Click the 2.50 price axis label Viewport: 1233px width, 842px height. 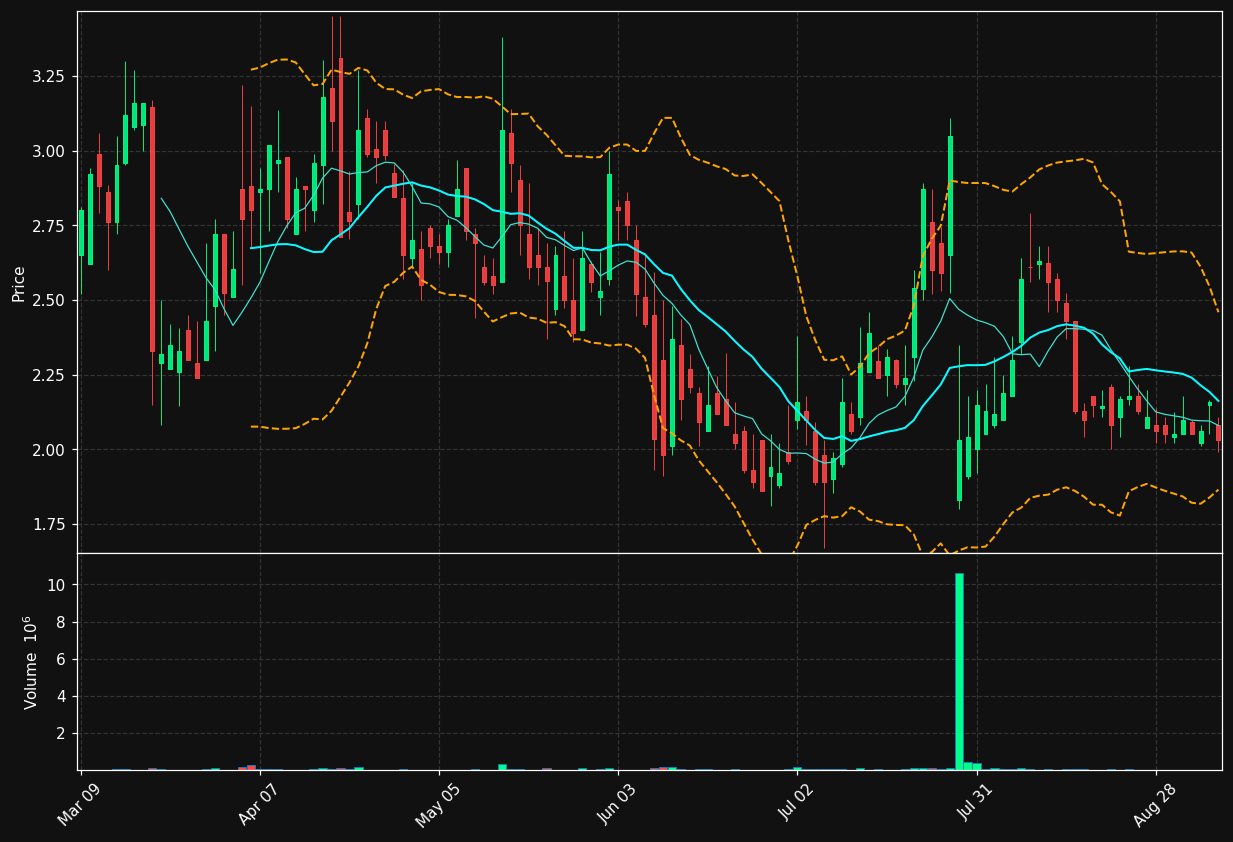pos(51,301)
